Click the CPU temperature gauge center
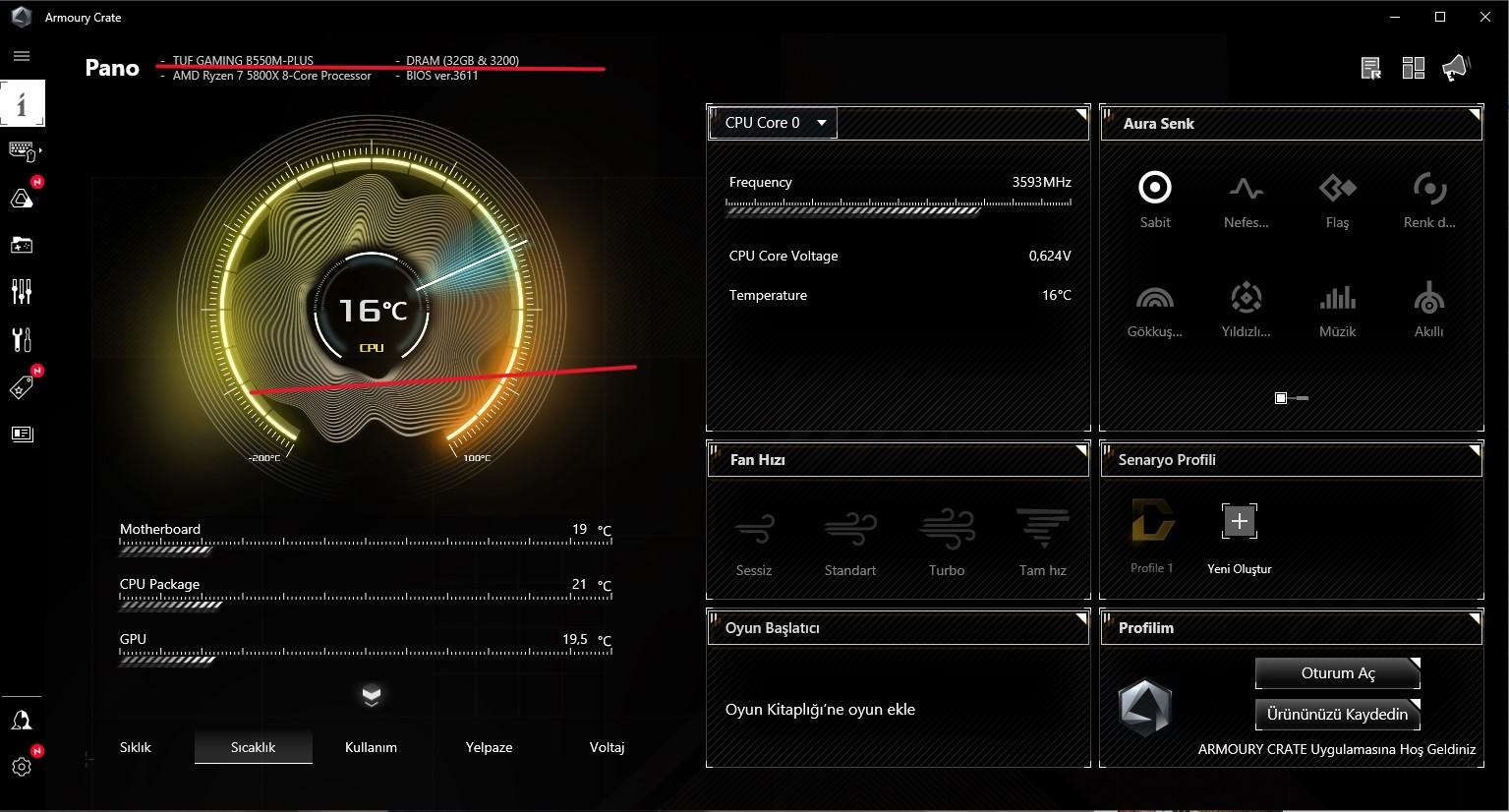The image size is (1509, 812). coord(372,311)
